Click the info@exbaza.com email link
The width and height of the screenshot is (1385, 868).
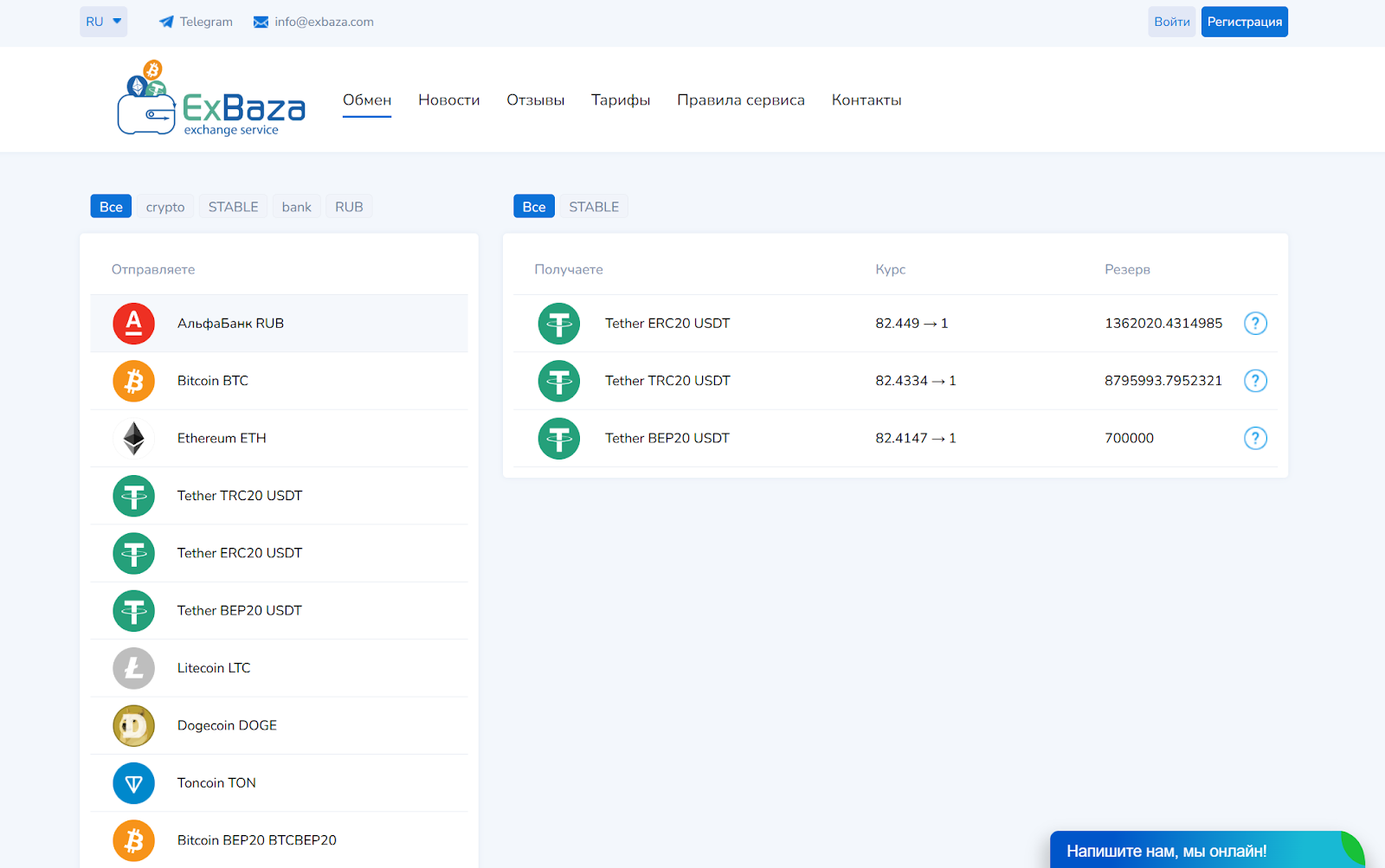point(313,22)
